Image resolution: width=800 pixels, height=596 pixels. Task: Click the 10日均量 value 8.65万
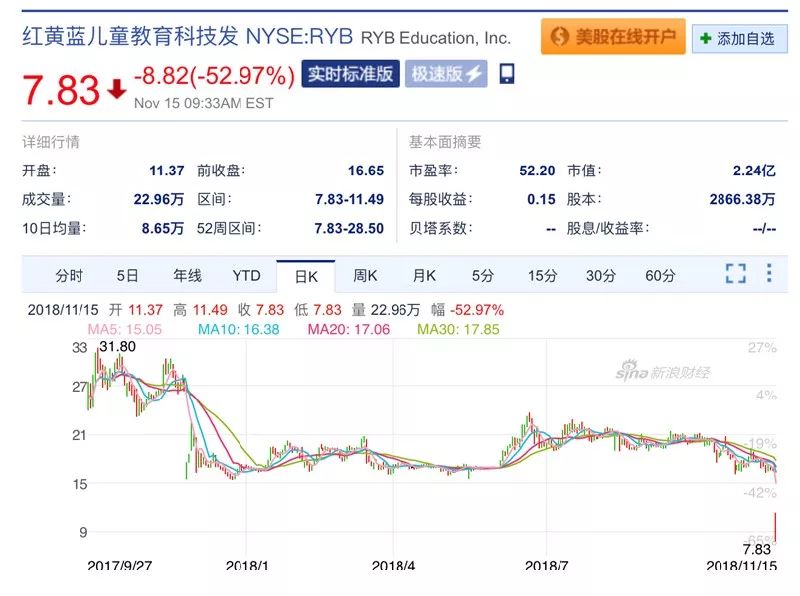pyautogui.click(x=163, y=228)
